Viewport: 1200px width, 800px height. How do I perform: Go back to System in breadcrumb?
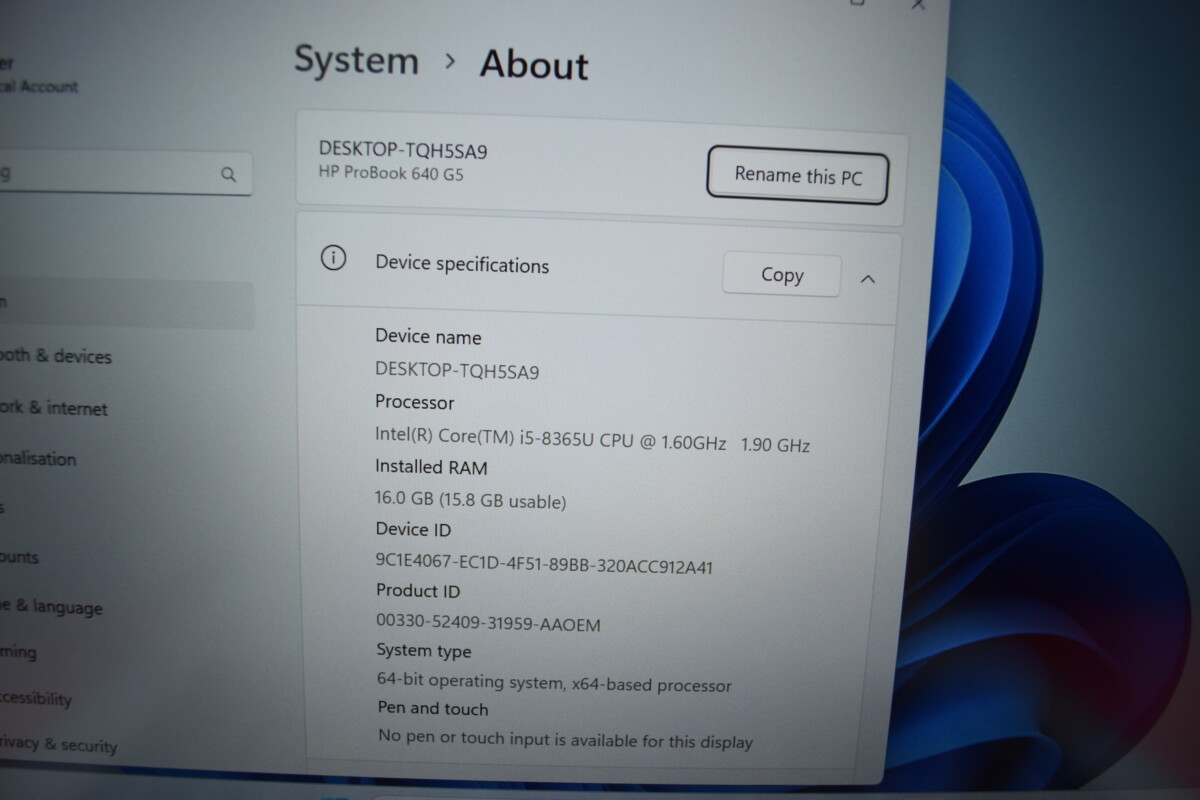[x=356, y=60]
